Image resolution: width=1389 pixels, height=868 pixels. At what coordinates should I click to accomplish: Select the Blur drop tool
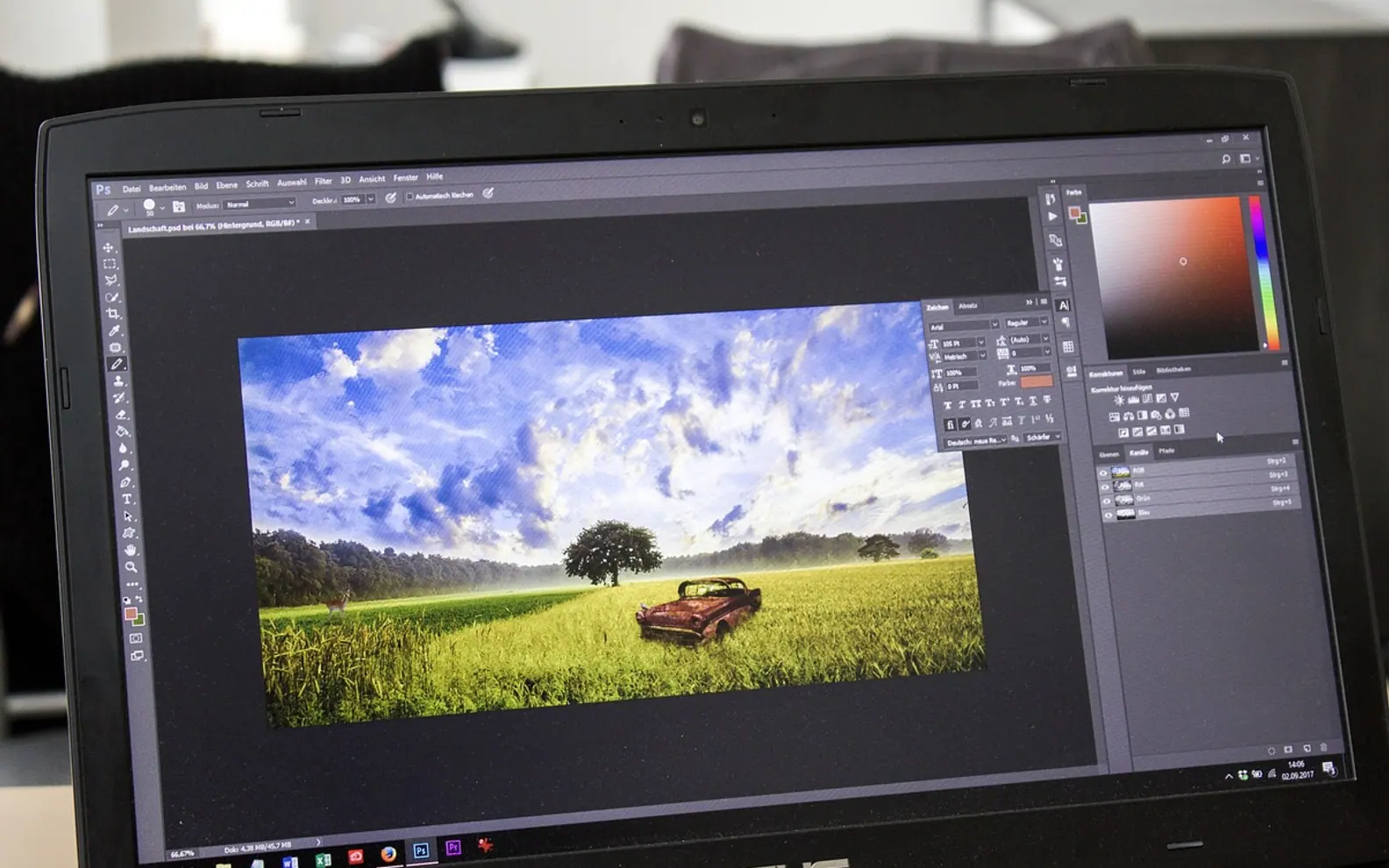[124, 448]
